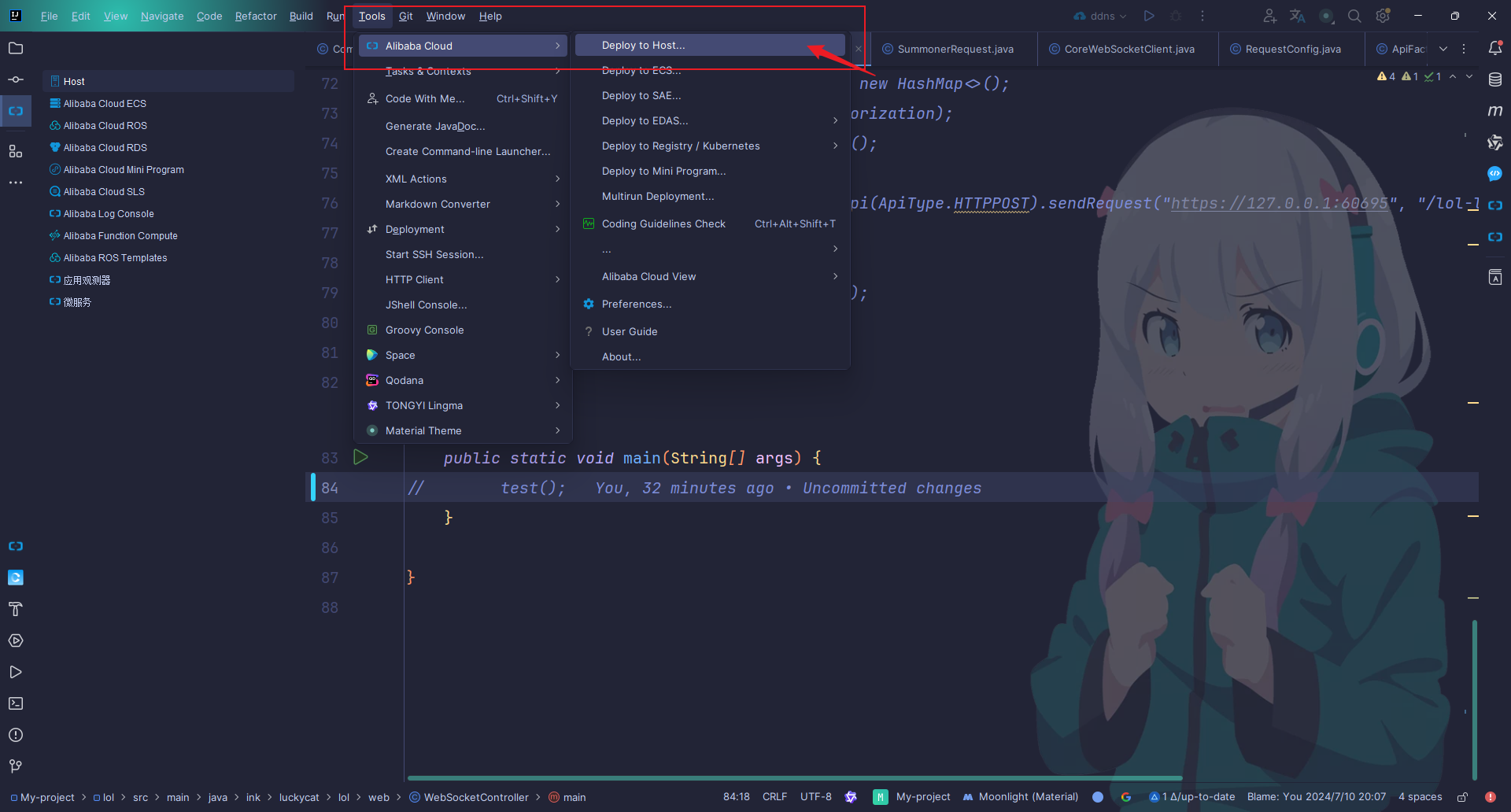Click the My-project branch widget in status bar

911,797
